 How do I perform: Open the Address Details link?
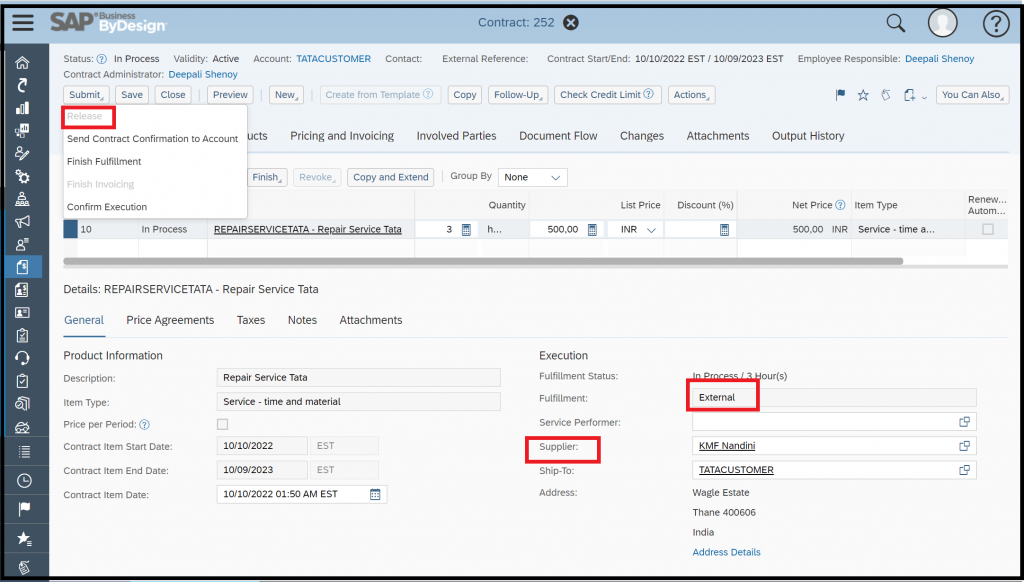726,552
